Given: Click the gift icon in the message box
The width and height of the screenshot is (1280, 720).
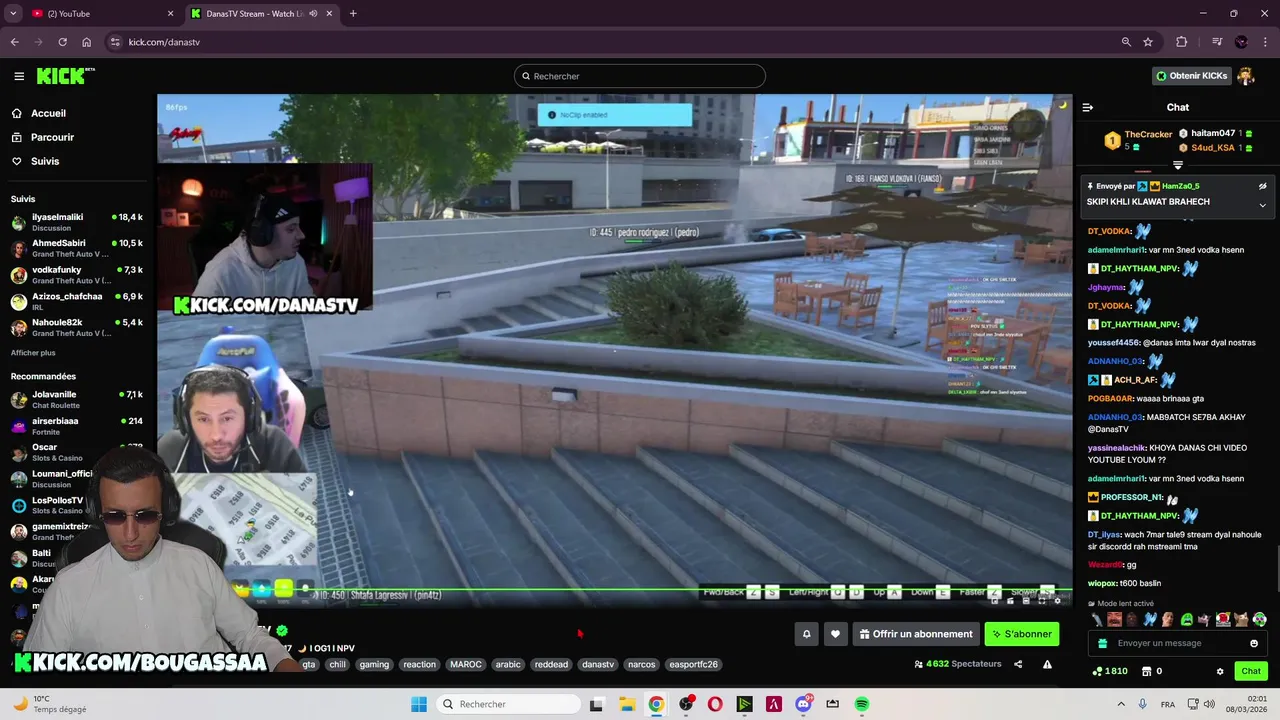Looking at the screenshot, I should coord(1103,643).
